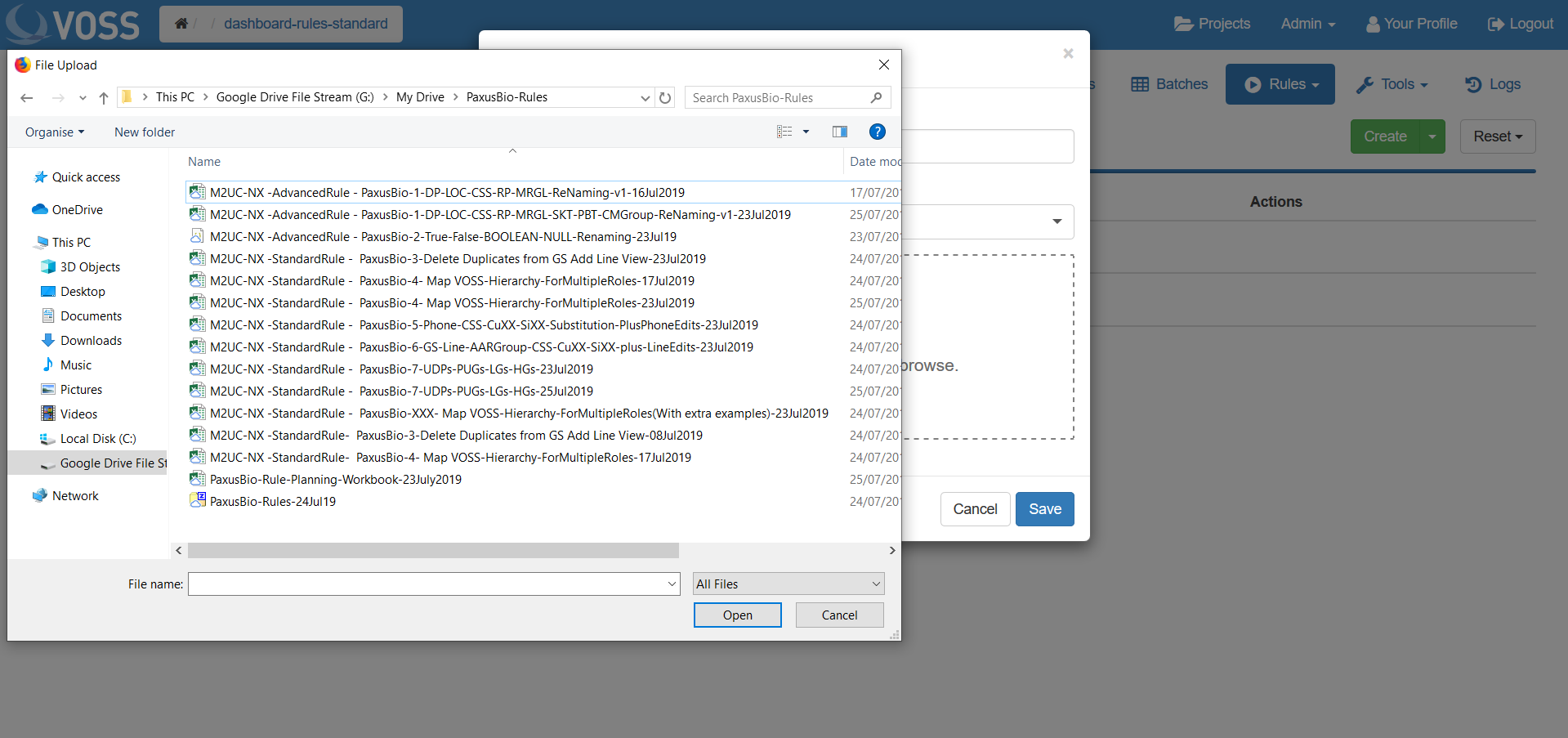Click the Open button
1568x738 pixels.
pyautogui.click(x=737, y=615)
